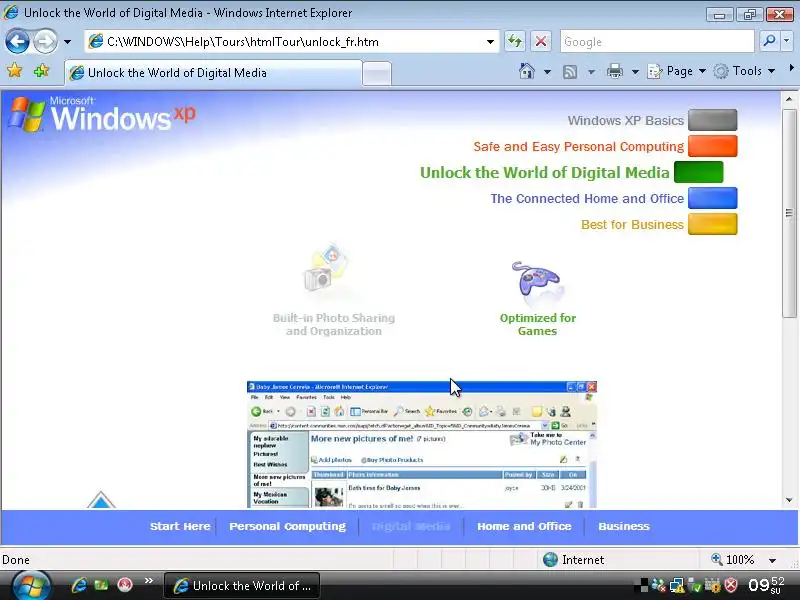Select the Unlock the World of Digital Media tab

(213, 73)
